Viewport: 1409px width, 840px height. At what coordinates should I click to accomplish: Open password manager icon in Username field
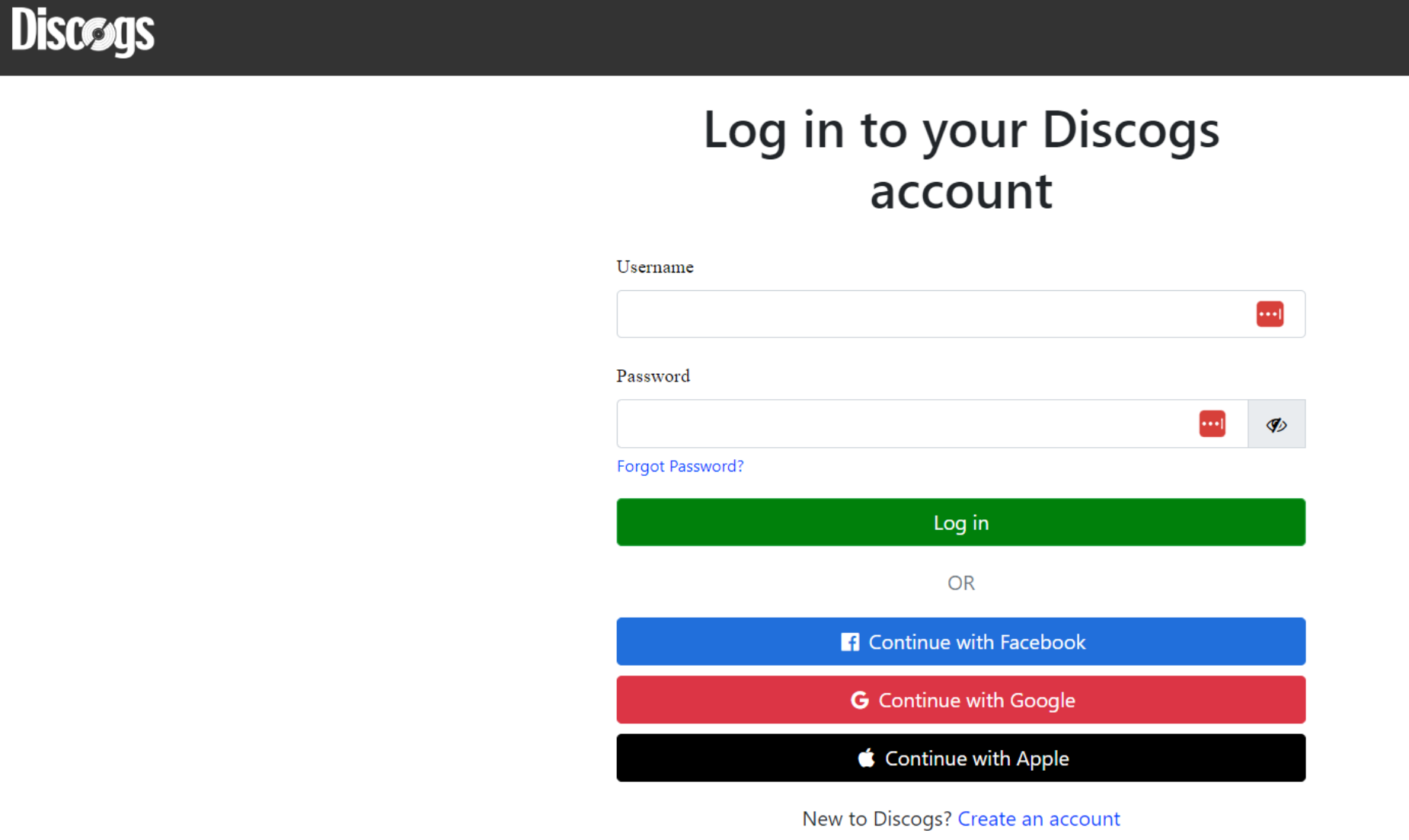point(1270,314)
